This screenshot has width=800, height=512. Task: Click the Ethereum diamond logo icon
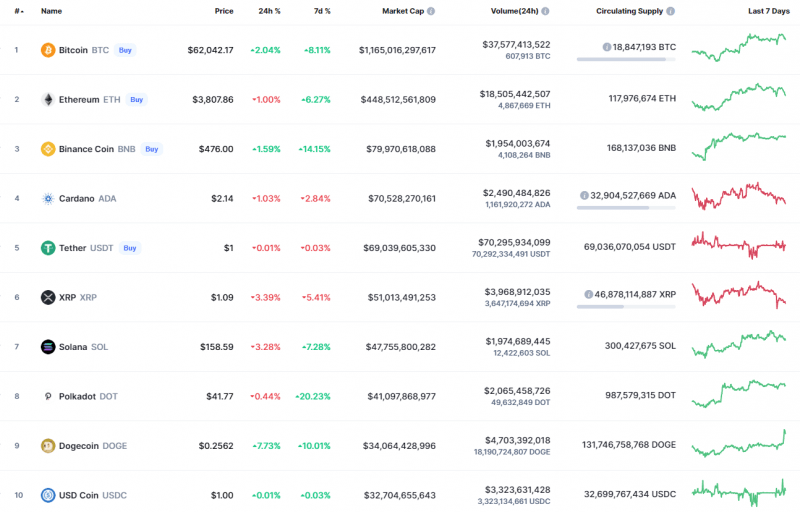[48, 99]
